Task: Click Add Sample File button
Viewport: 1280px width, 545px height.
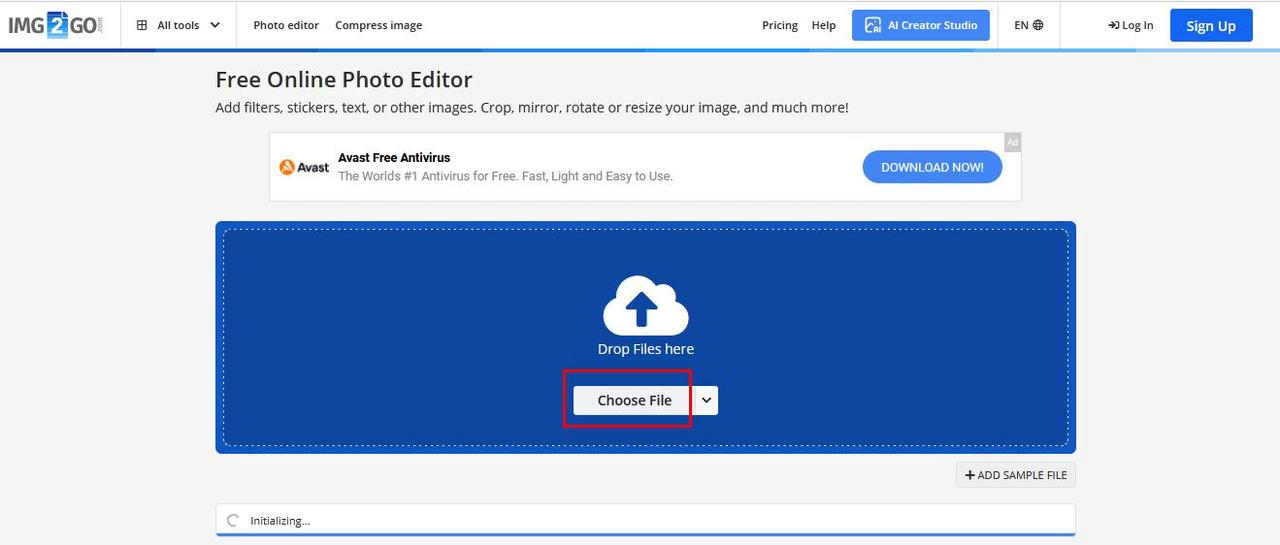Action: click(x=1016, y=475)
